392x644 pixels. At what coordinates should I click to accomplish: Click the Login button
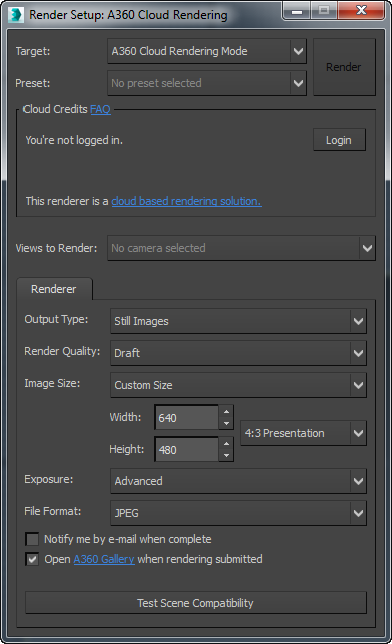(339, 140)
